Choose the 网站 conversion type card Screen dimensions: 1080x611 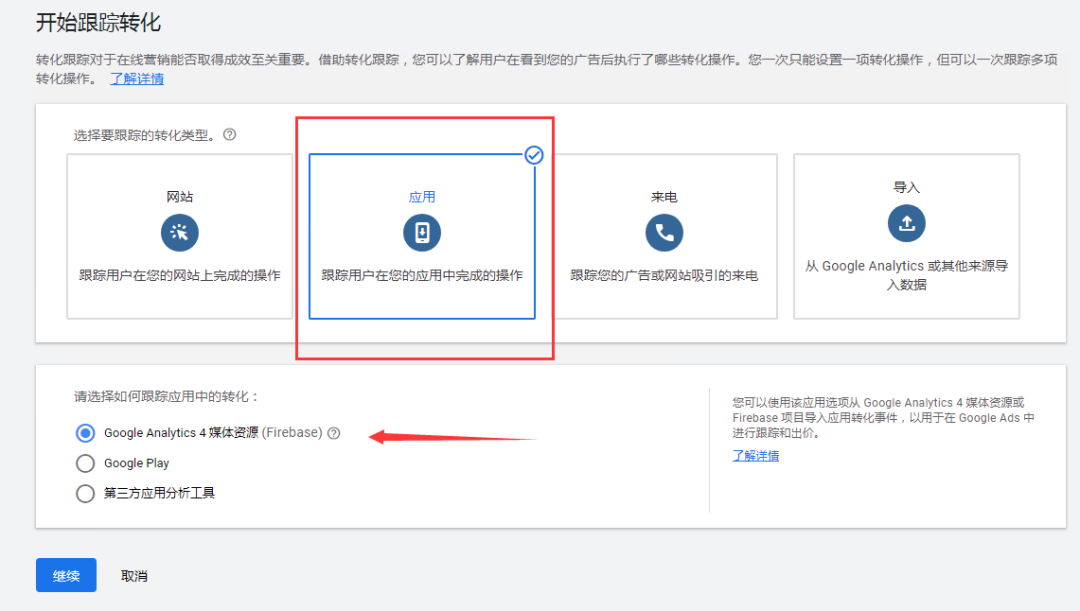pyautogui.click(x=180, y=236)
